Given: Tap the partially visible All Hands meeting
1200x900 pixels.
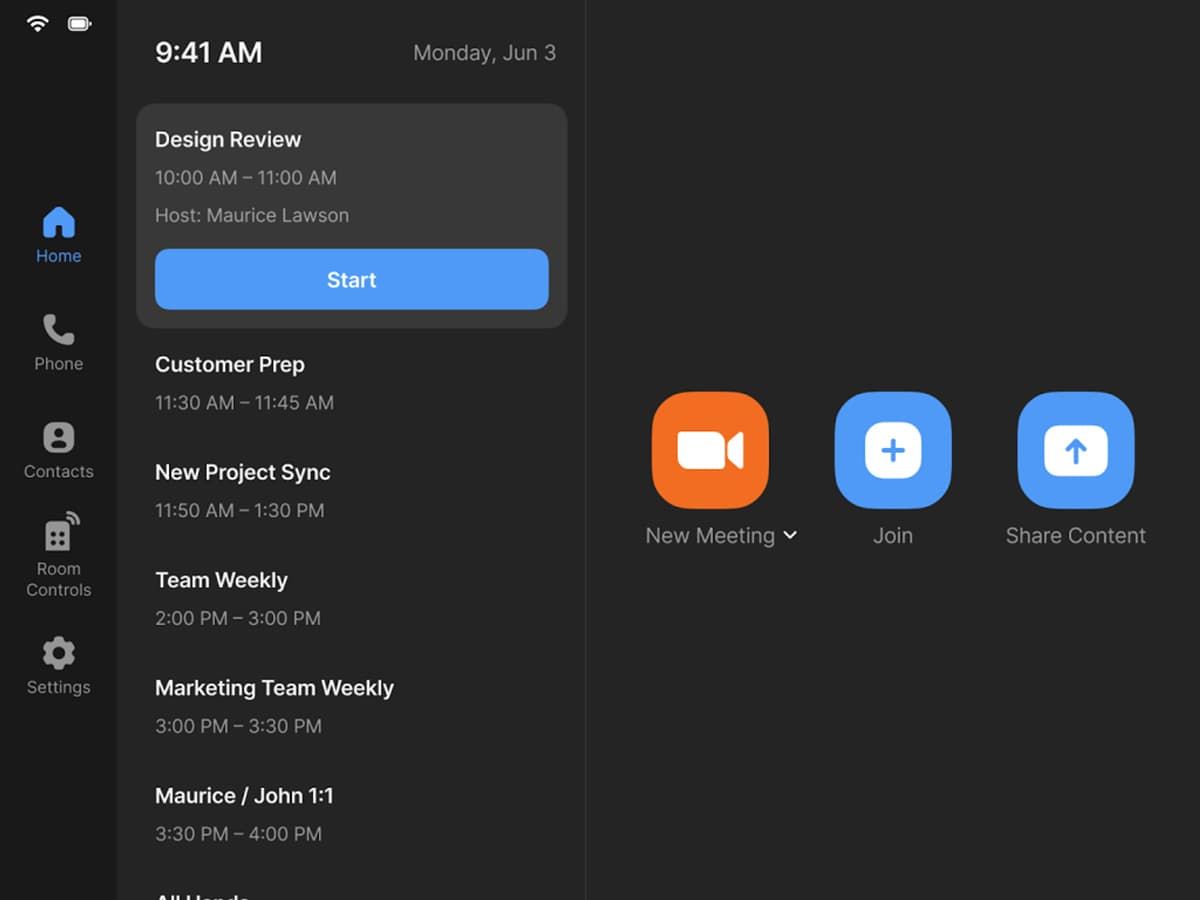Looking at the screenshot, I should coord(202,893).
